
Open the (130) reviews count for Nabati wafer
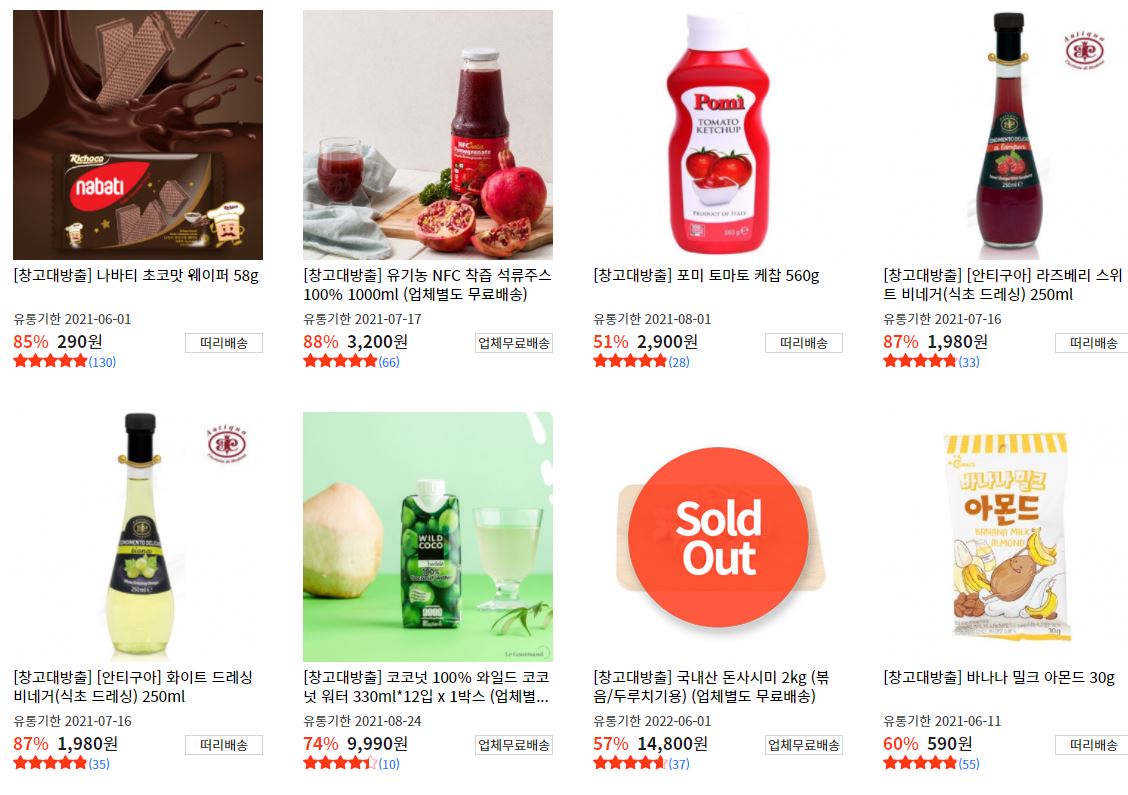click(102, 363)
